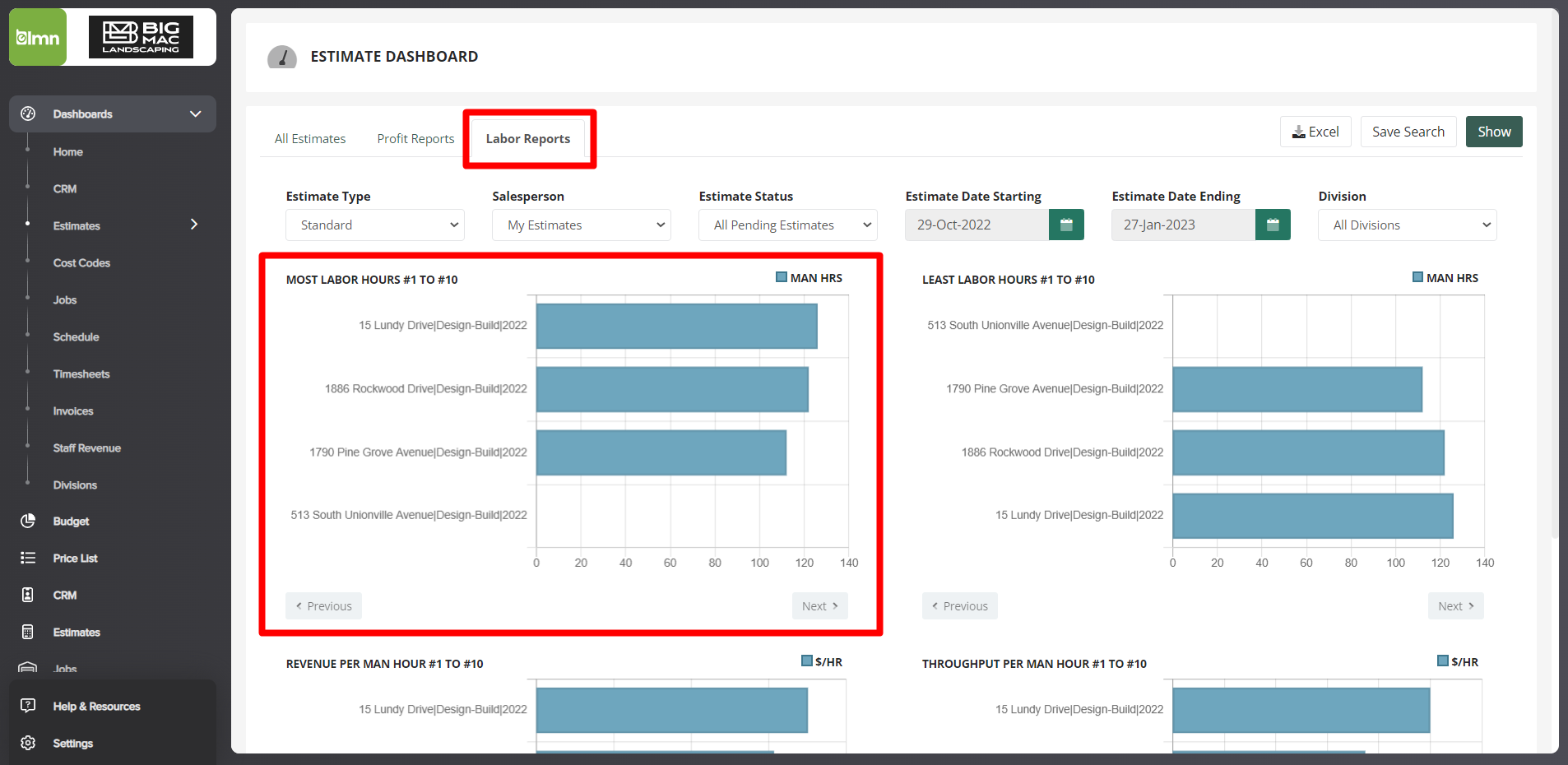Click the LMN green logo icon

point(38,37)
